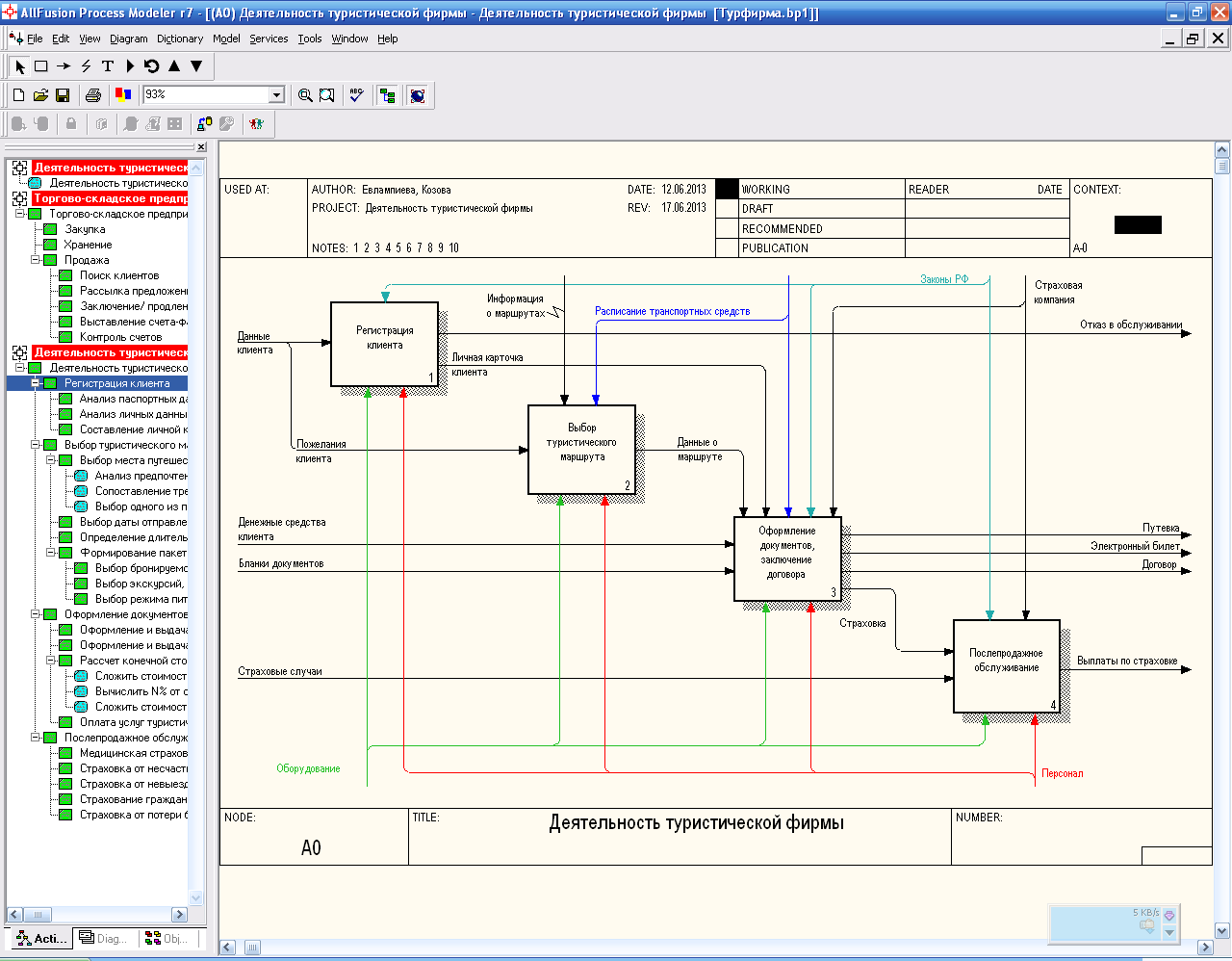Select Закупка in the model tree
The height and width of the screenshot is (961, 1232).
[x=85, y=229]
